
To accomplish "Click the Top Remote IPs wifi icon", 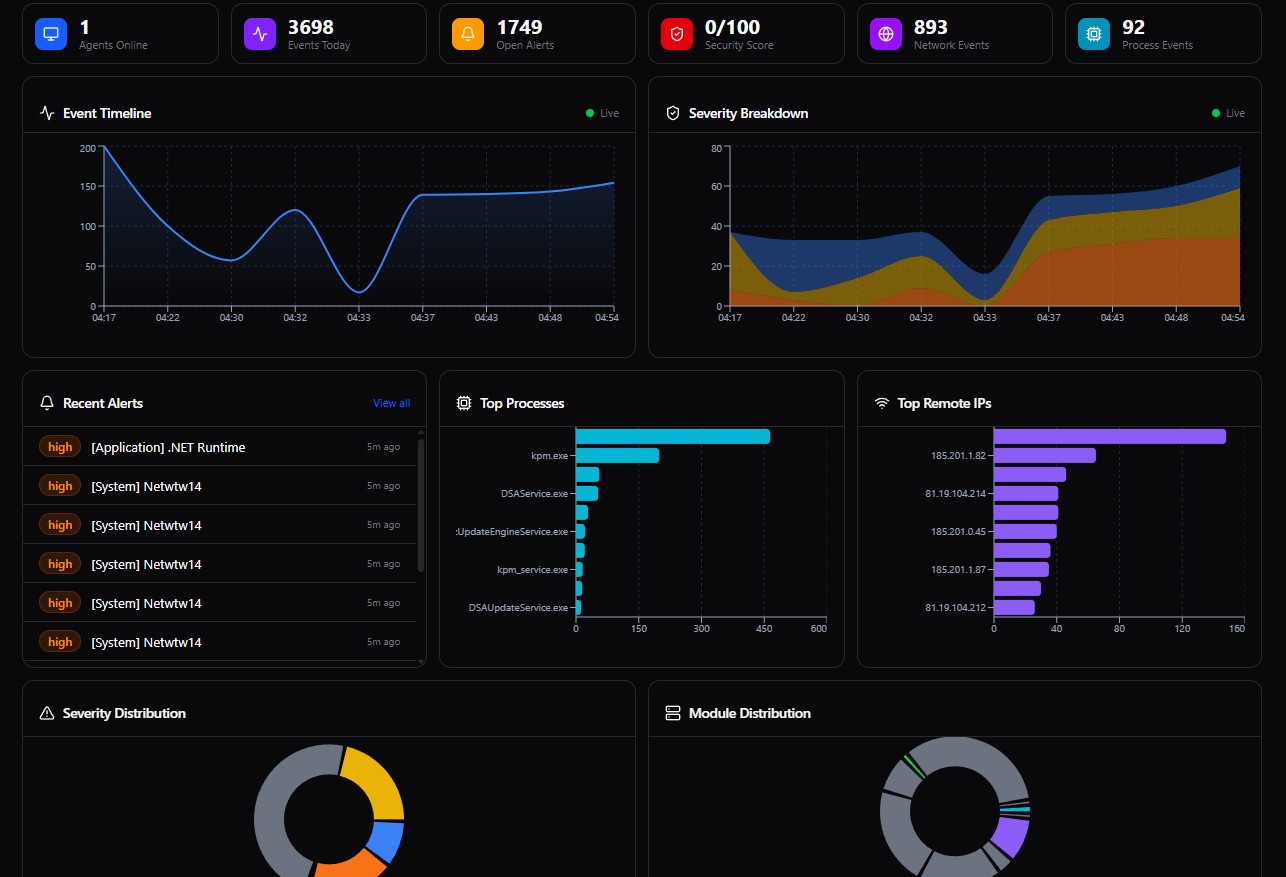I will click(880, 402).
